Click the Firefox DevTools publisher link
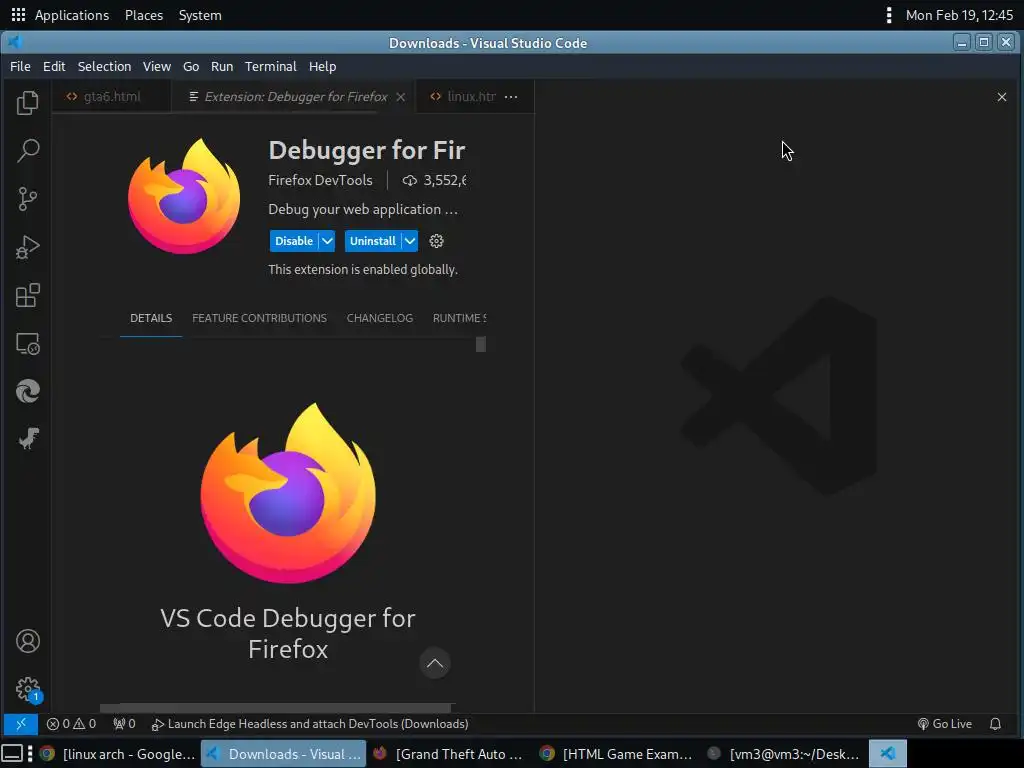Image resolution: width=1024 pixels, height=768 pixels. tap(320, 180)
